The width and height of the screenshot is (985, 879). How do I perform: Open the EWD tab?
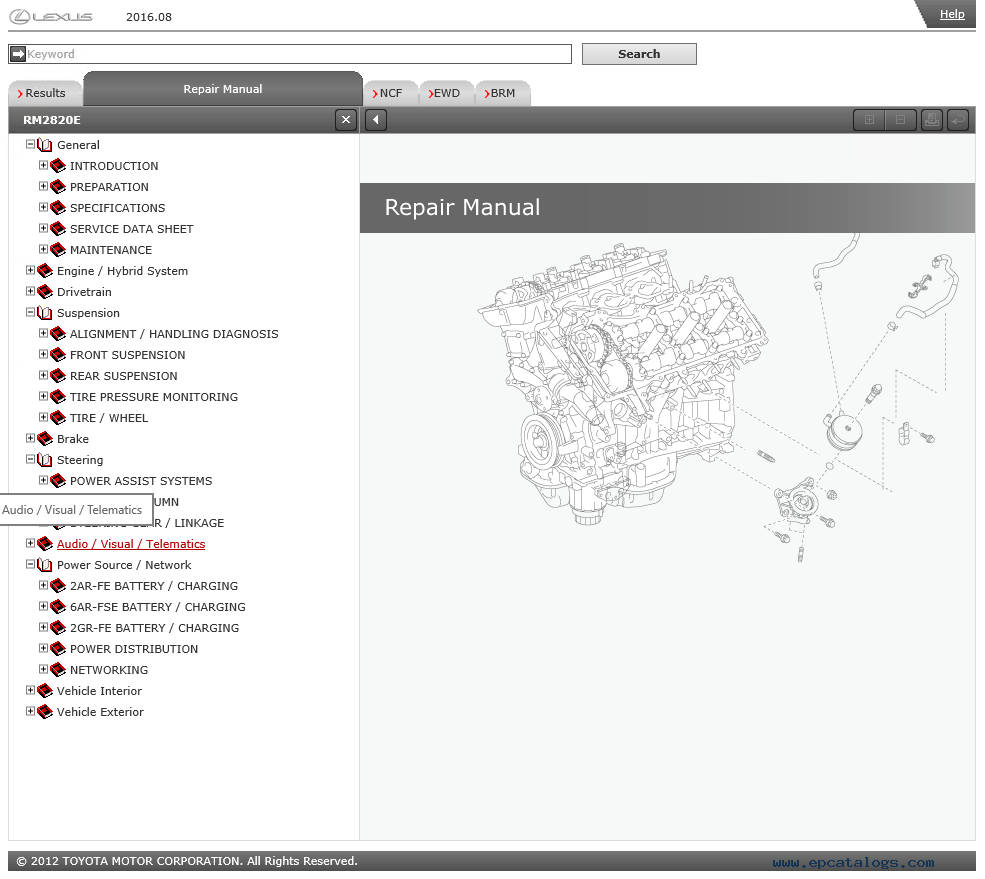tap(446, 93)
